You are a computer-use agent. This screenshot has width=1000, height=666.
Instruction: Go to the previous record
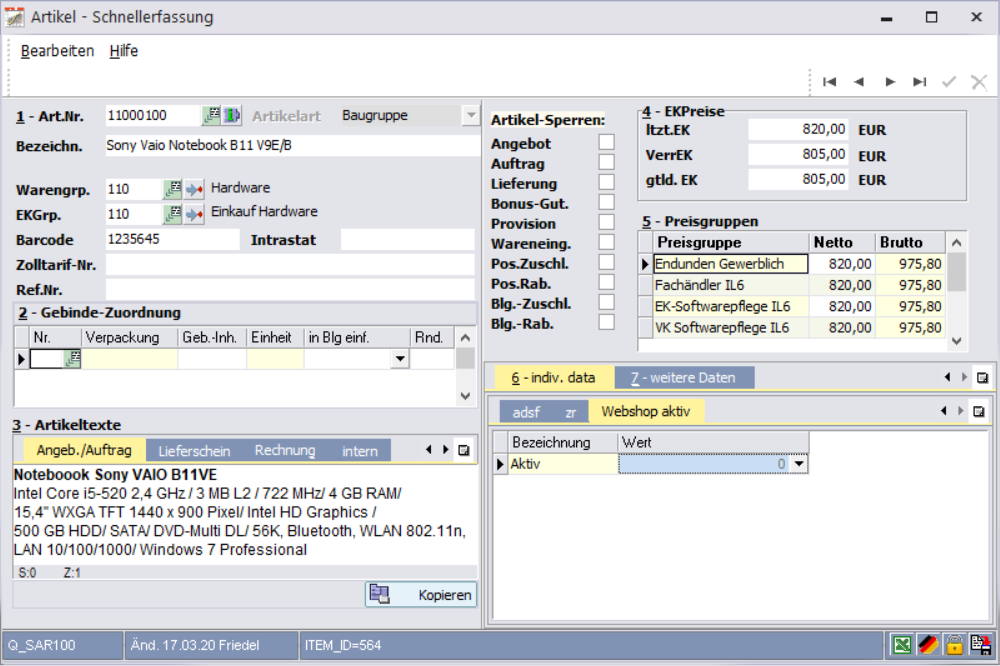click(x=859, y=82)
